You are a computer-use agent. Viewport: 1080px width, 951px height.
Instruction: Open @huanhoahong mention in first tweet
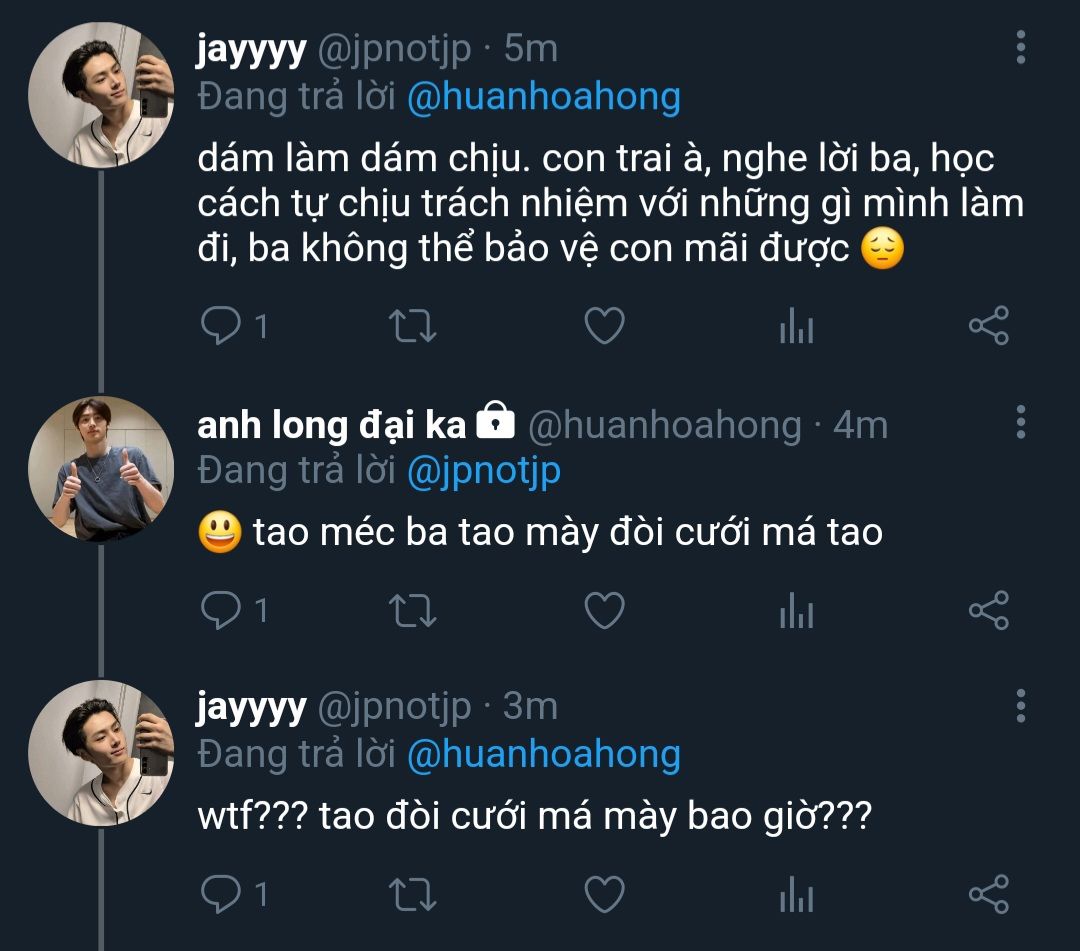pyautogui.click(x=543, y=97)
